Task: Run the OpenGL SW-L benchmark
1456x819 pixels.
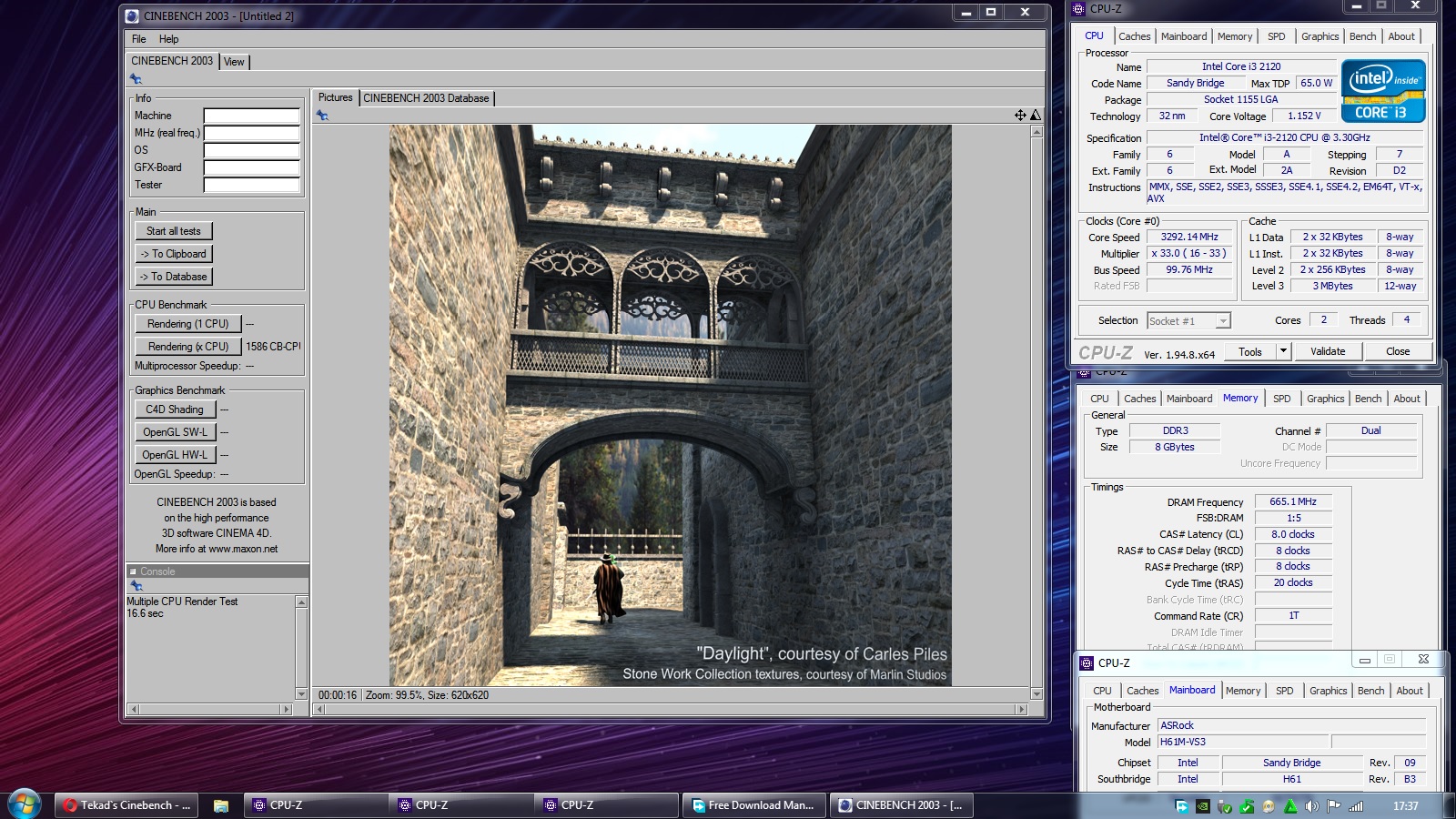Action: click(175, 432)
